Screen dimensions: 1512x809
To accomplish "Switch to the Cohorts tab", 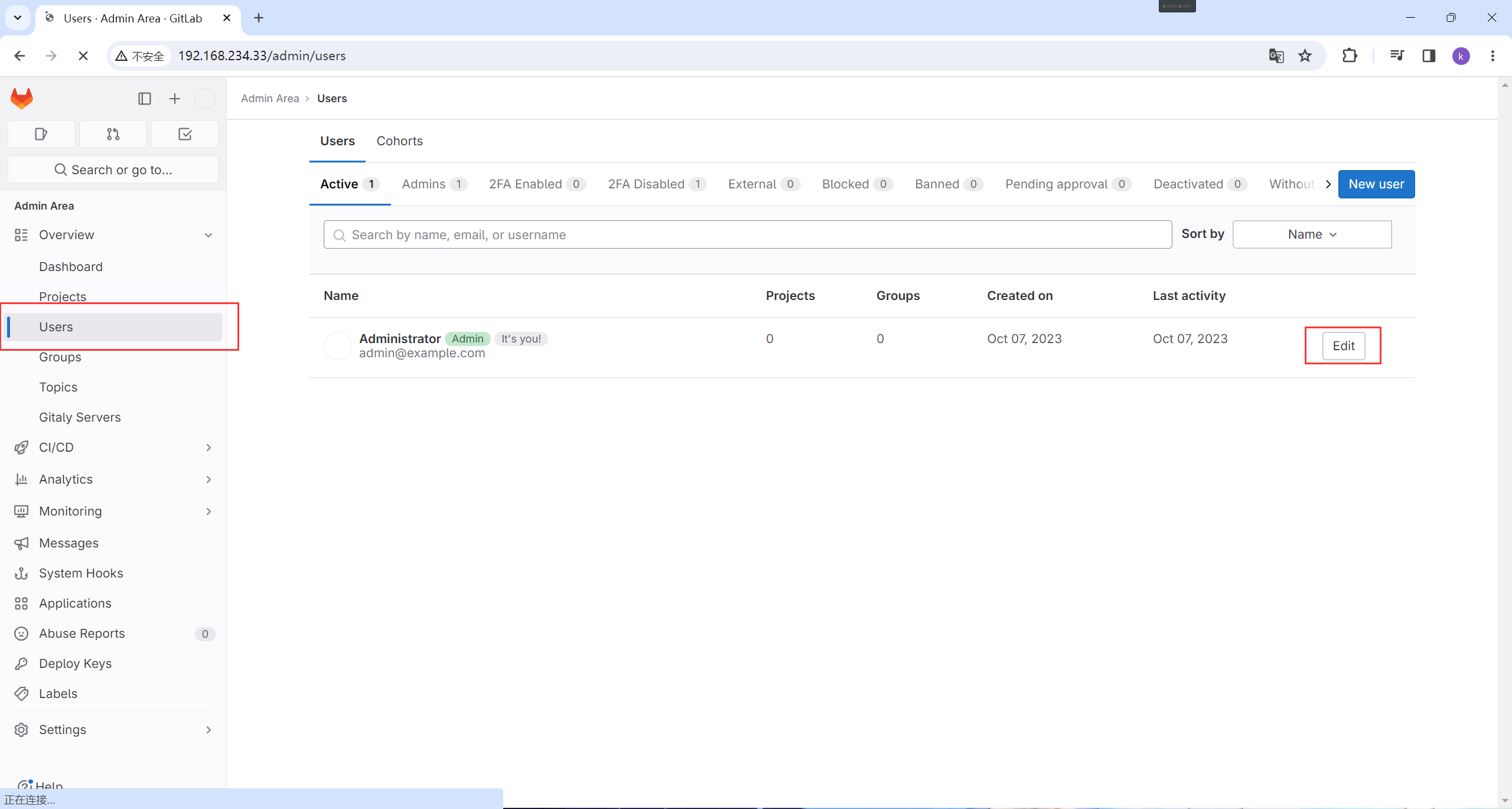I will tap(399, 141).
